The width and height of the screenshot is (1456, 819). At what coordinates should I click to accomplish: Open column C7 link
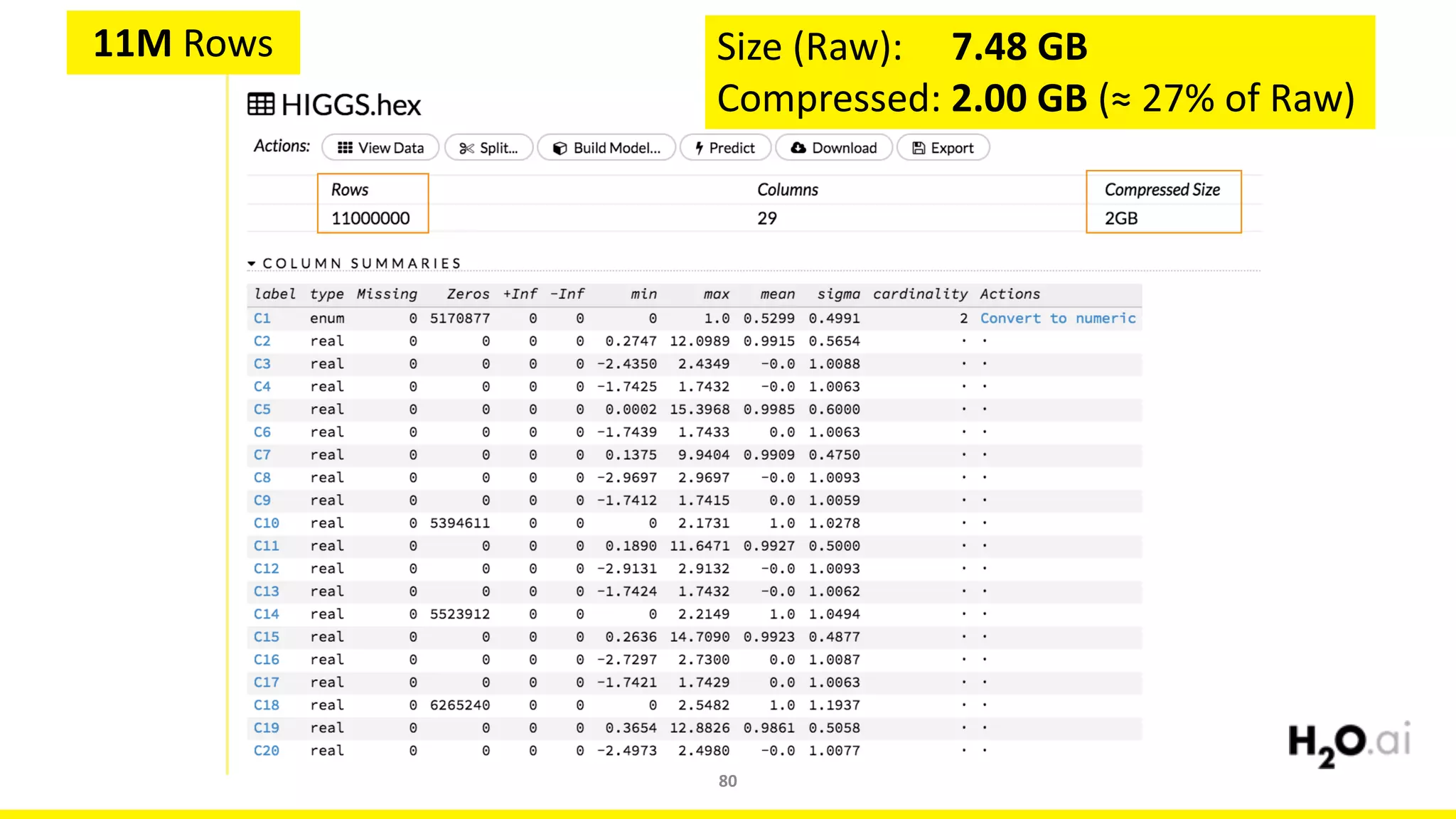tap(262, 455)
